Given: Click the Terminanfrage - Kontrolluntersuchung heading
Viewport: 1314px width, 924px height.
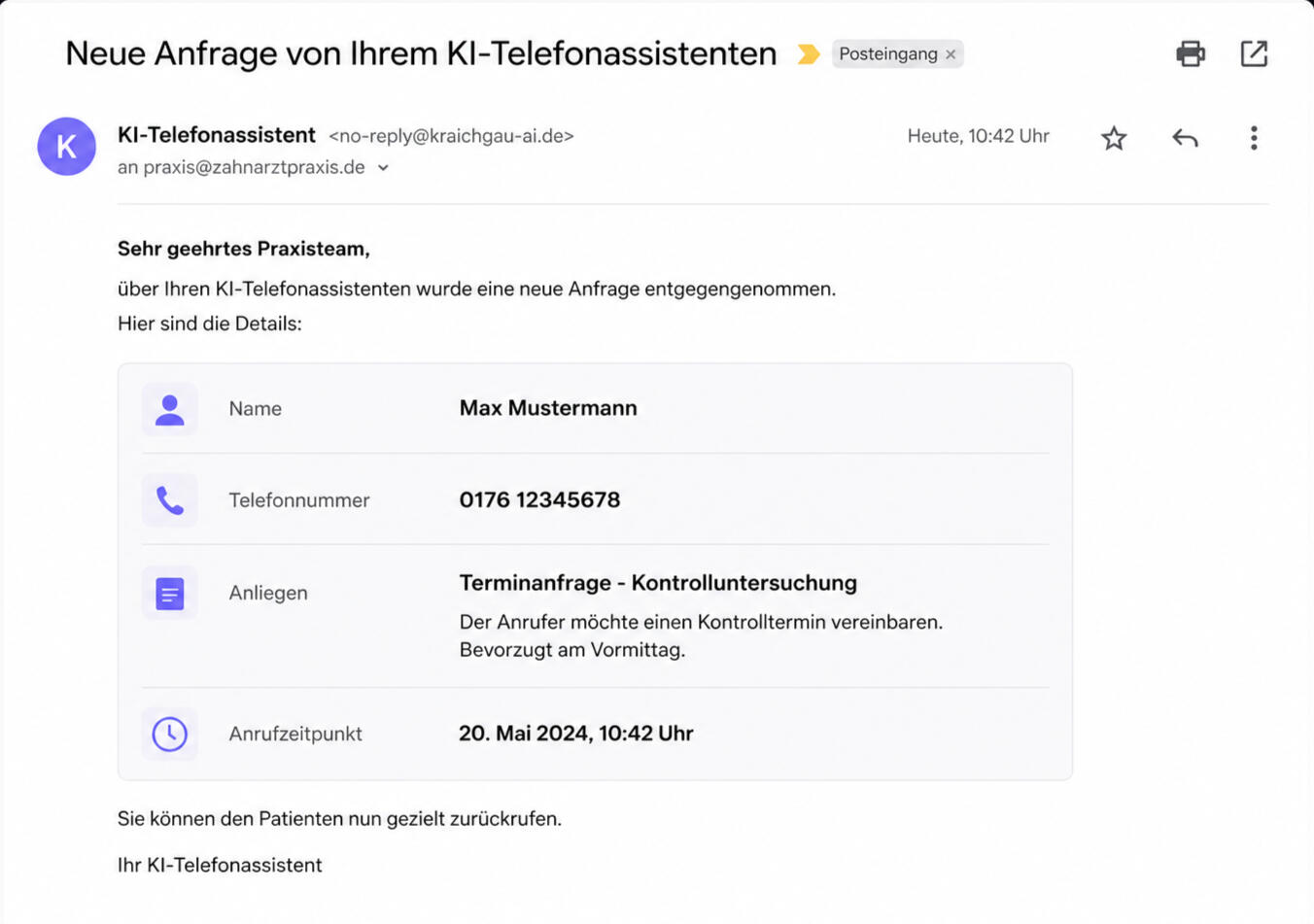Looking at the screenshot, I should click(658, 583).
